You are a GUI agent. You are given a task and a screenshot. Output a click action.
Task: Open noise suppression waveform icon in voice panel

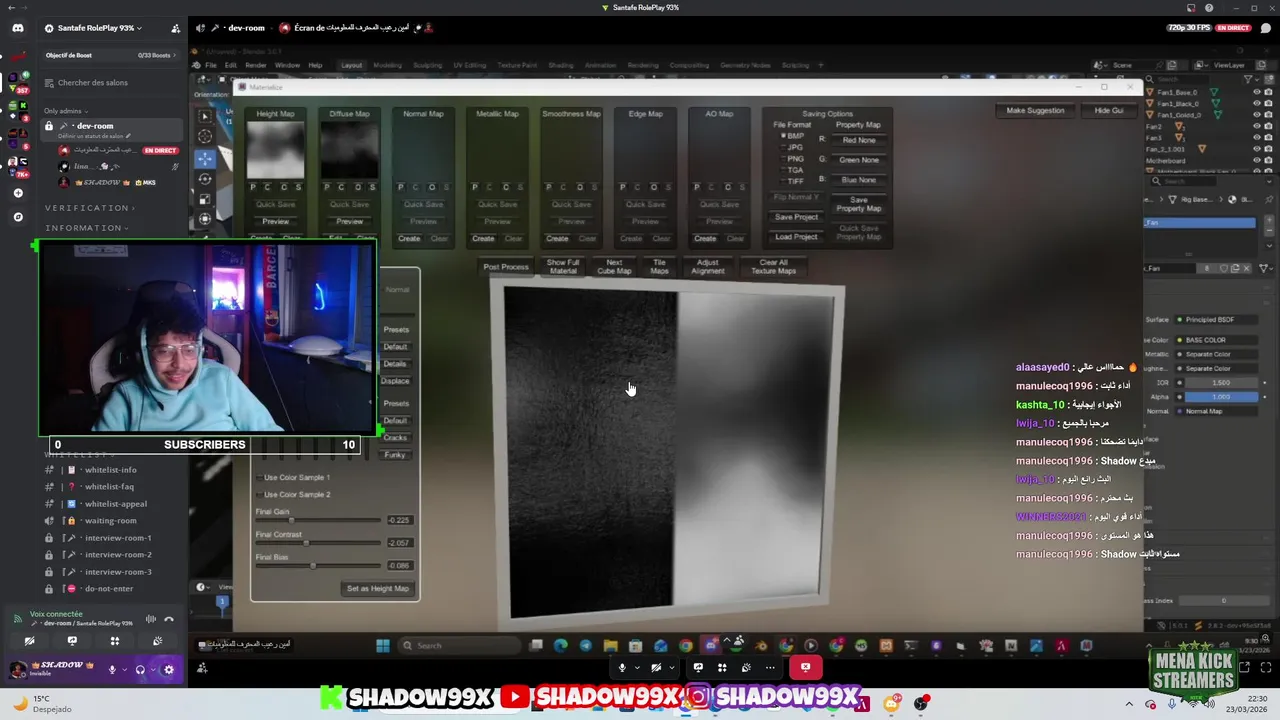pos(151,619)
